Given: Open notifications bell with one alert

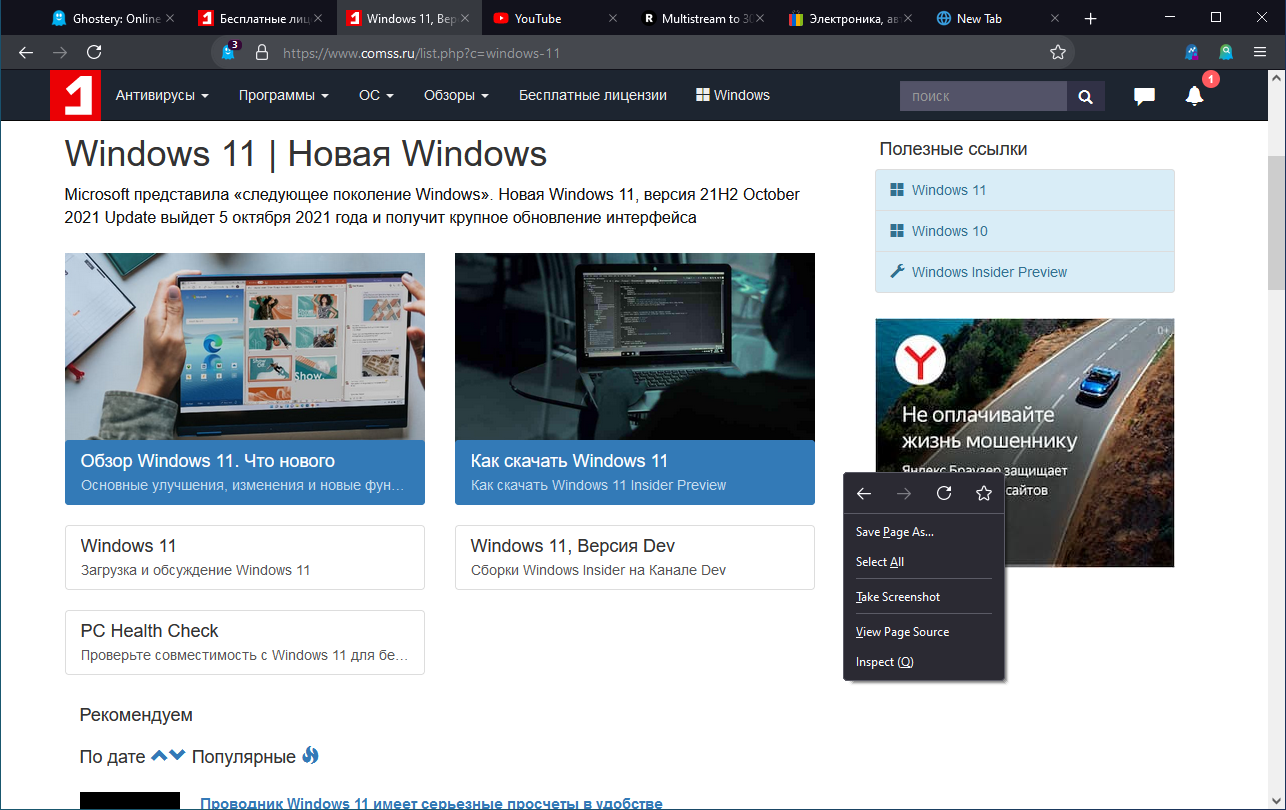Looking at the screenshot, I should click(x=1195, y=96).
